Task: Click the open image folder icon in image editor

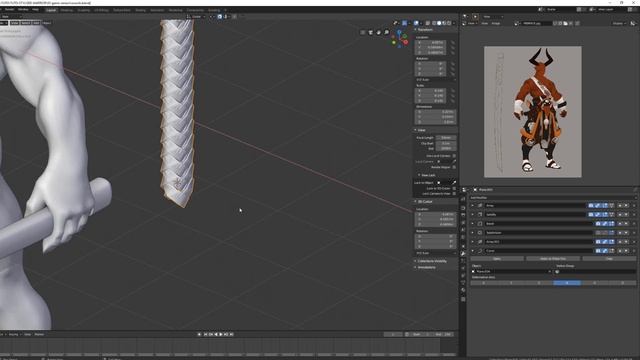Action: click(x=565, y=24)
